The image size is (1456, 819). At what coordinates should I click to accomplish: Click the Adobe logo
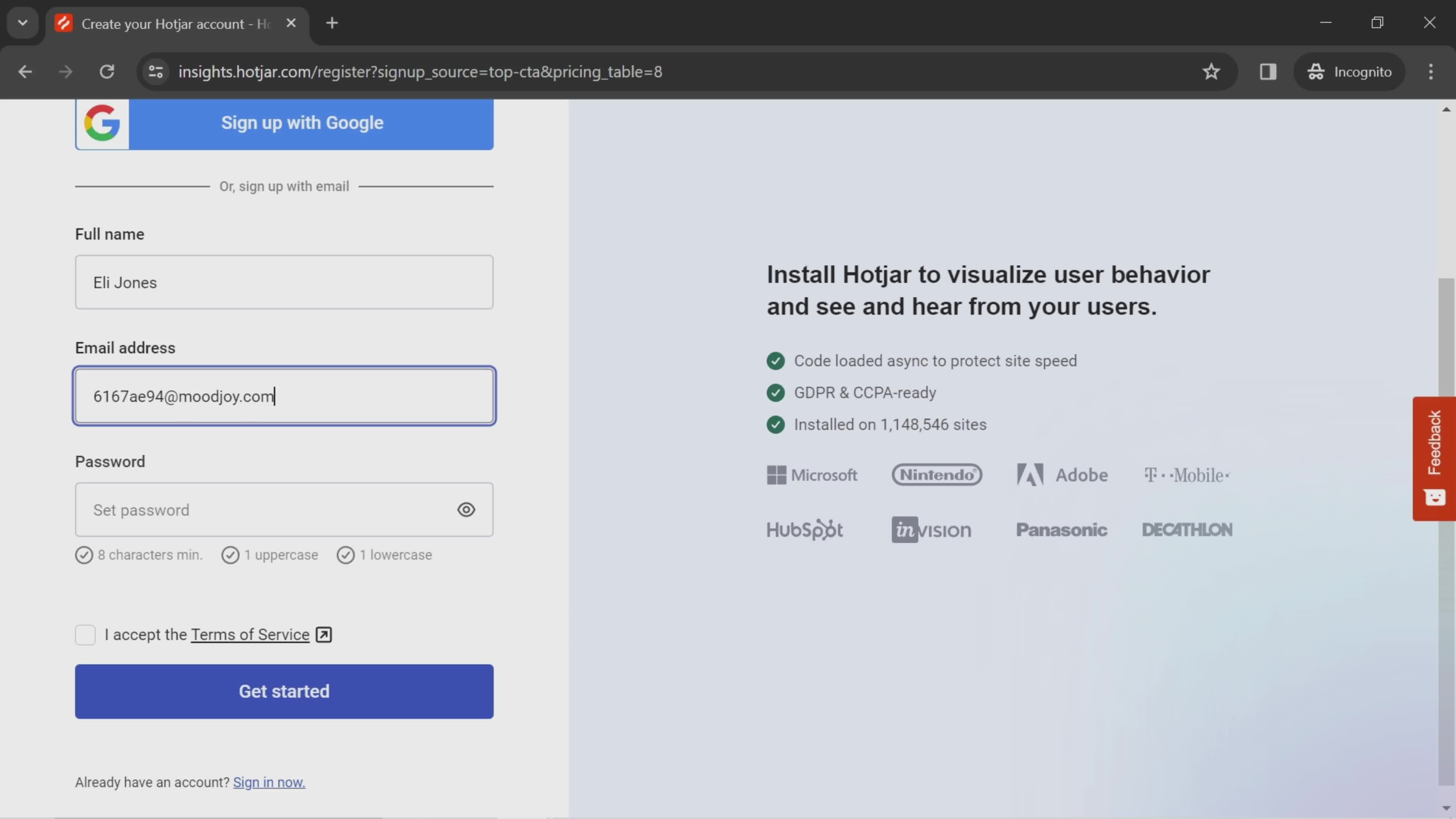click(x=1062, y=475)
